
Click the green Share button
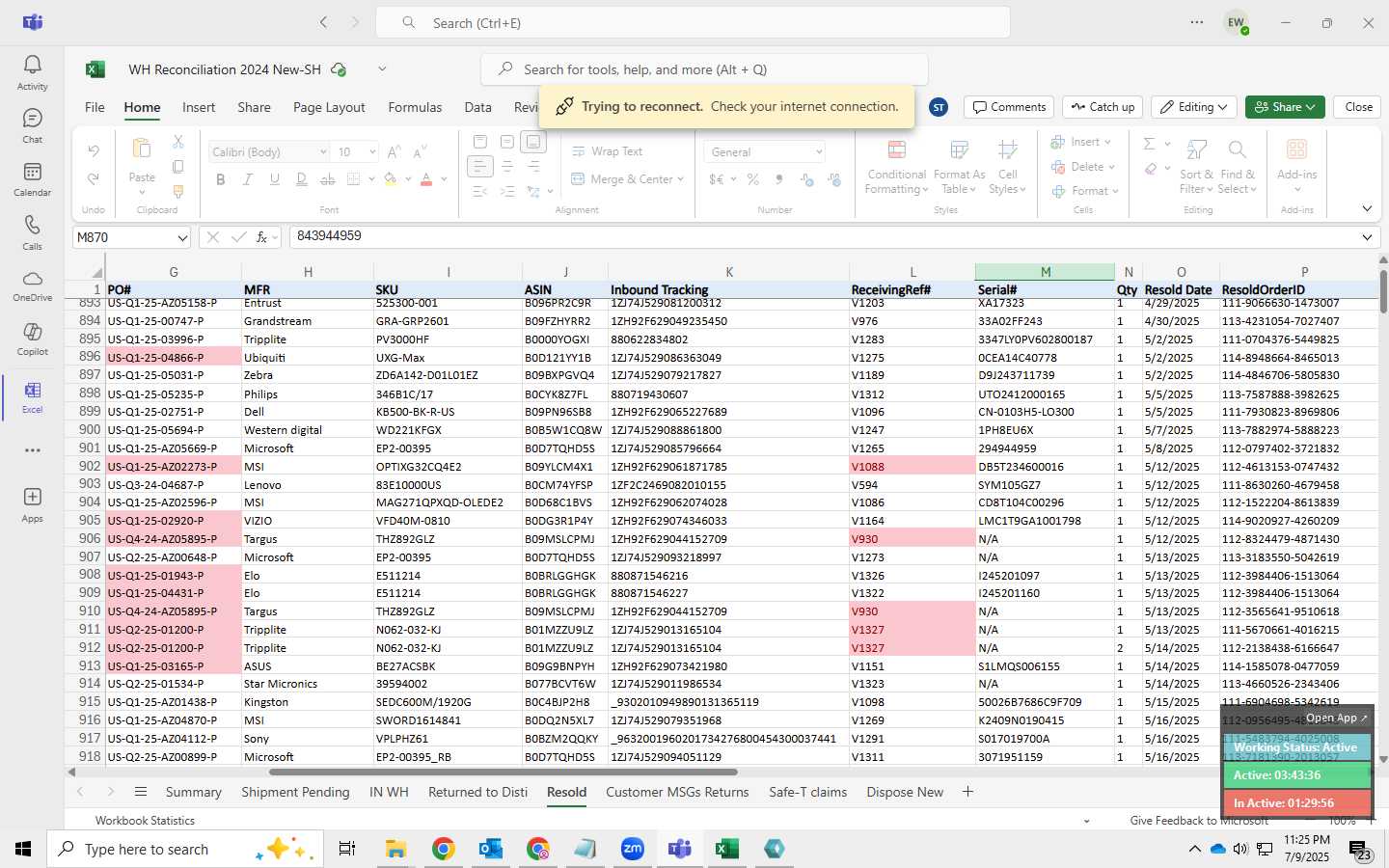1284,107
